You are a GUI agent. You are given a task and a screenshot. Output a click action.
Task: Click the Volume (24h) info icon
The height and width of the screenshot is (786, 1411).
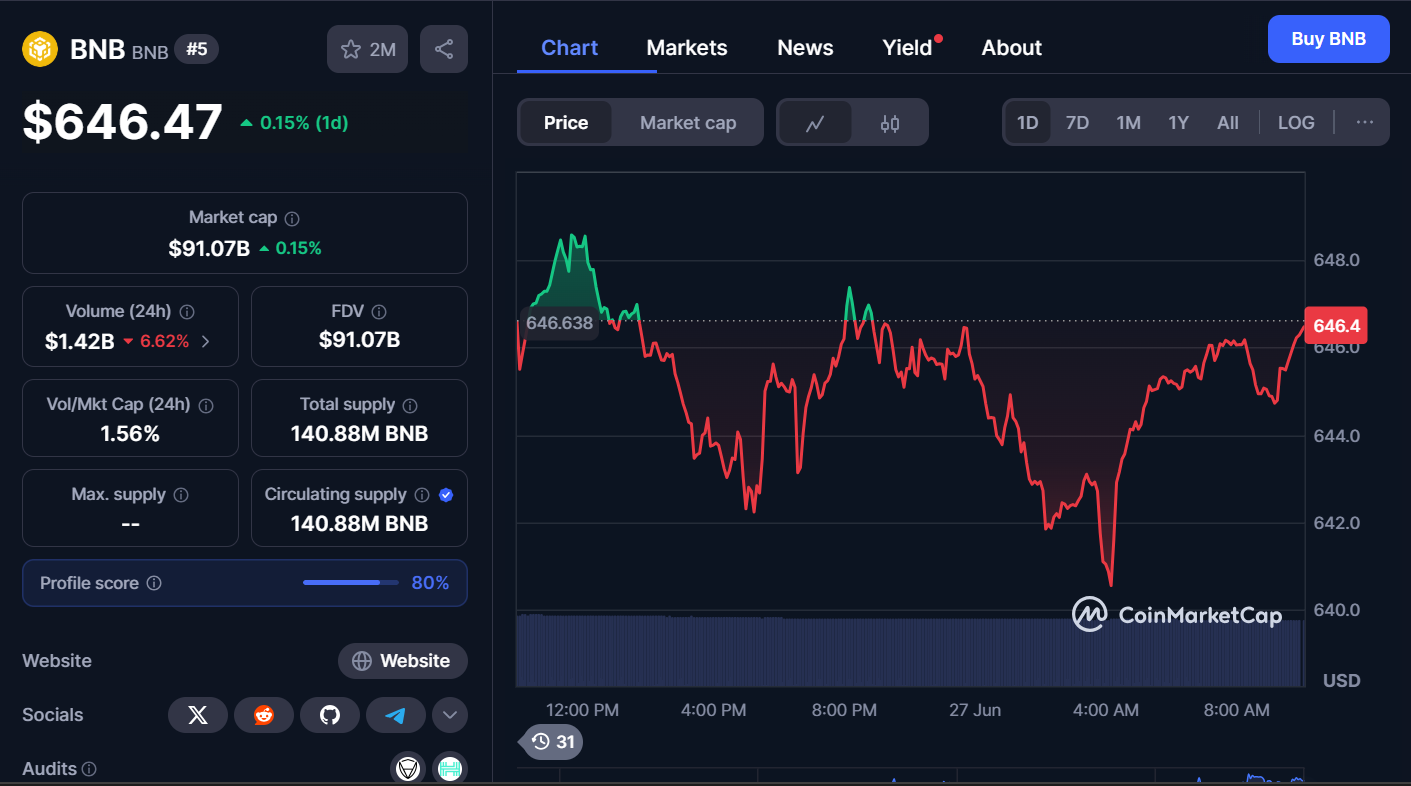187,312
